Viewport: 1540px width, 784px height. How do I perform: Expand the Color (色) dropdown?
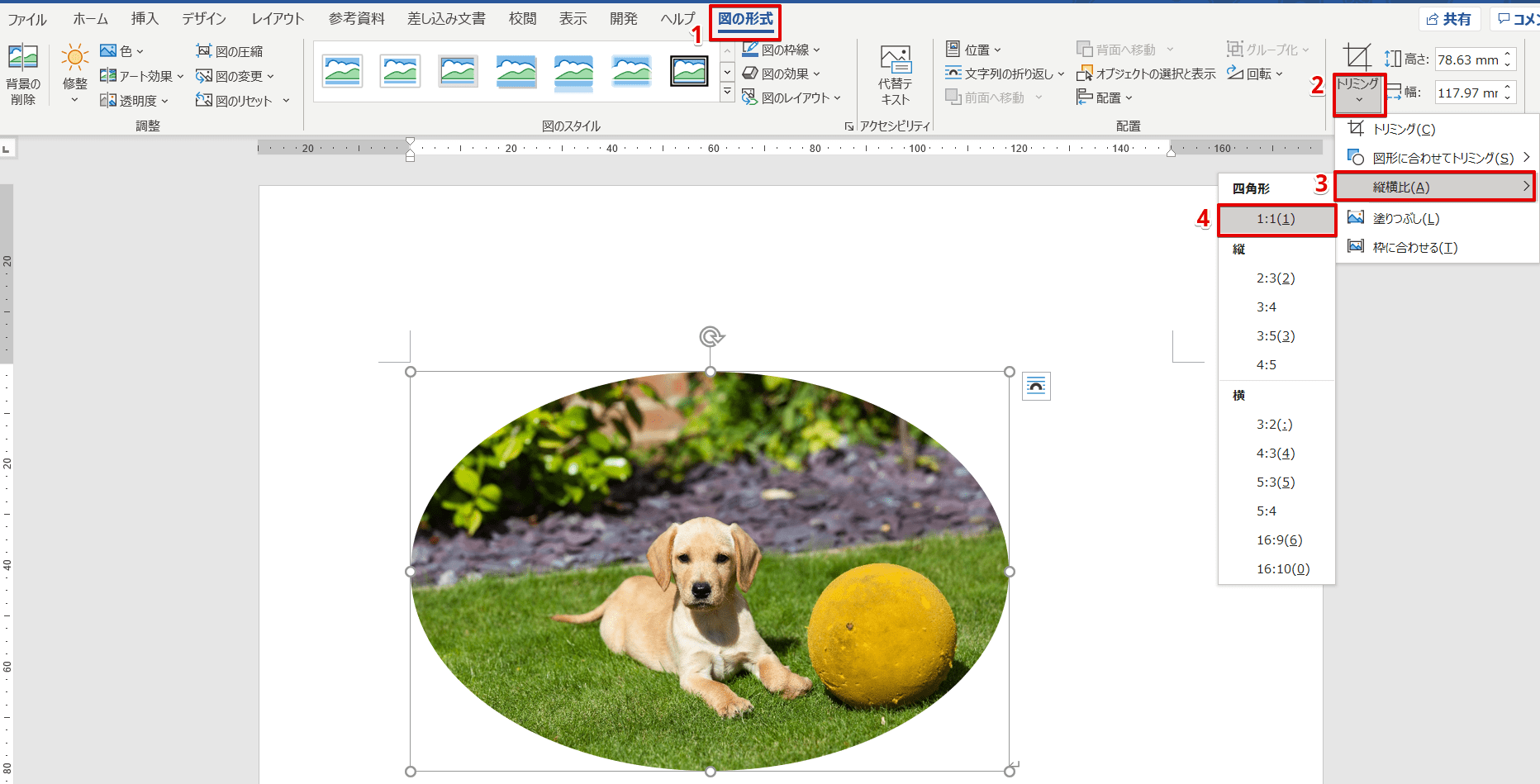coord(122,51)
